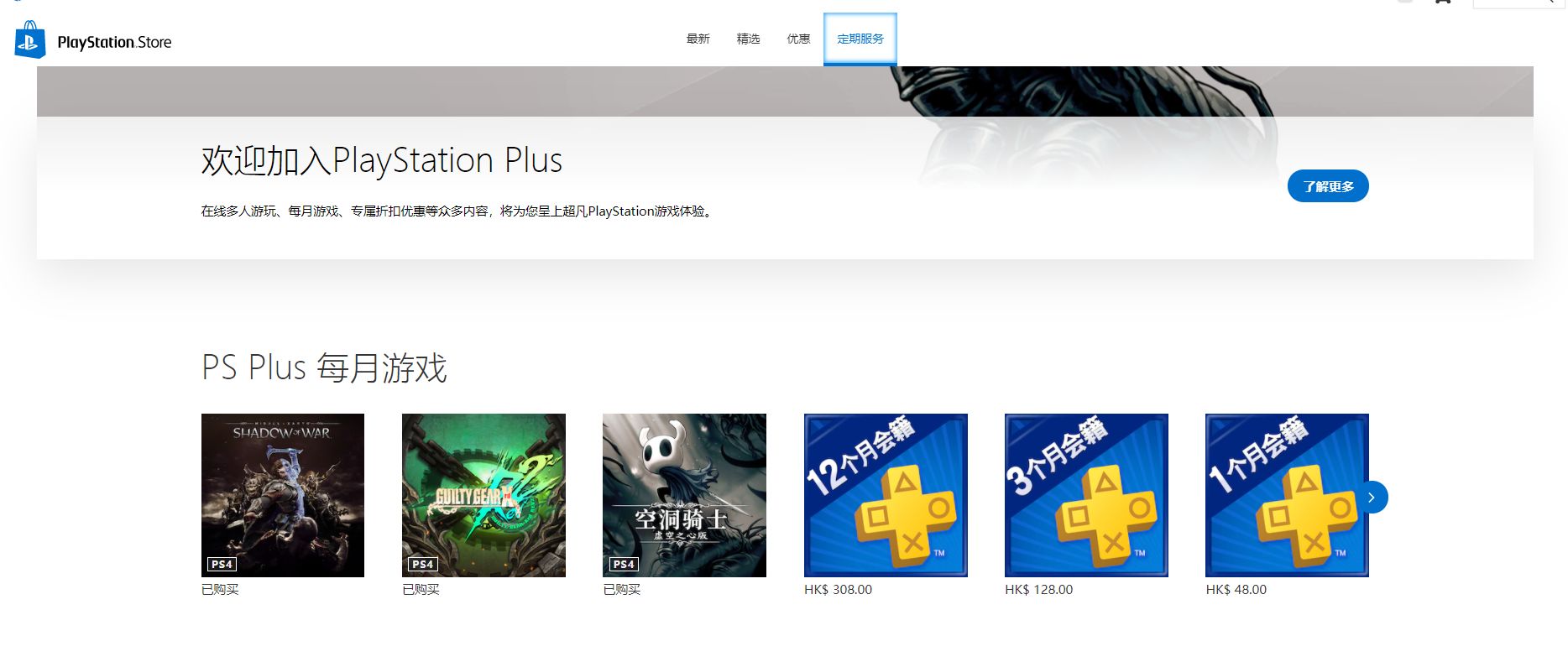Select the 12个月会籍 membership card
This screenshot has height=662, width=1568.
886,495
